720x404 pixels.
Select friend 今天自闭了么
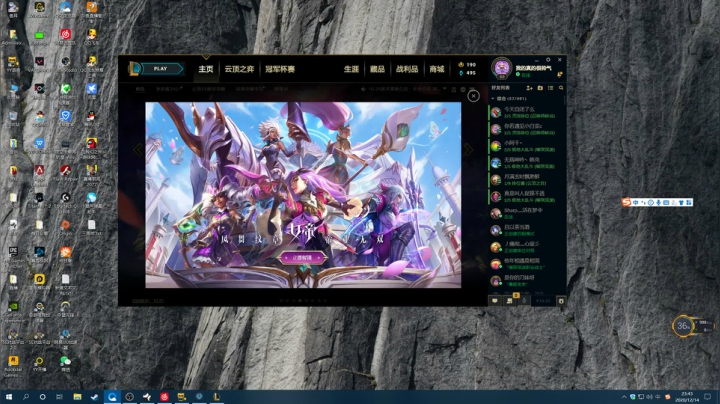pyautogui.click(x=526, y=112)
